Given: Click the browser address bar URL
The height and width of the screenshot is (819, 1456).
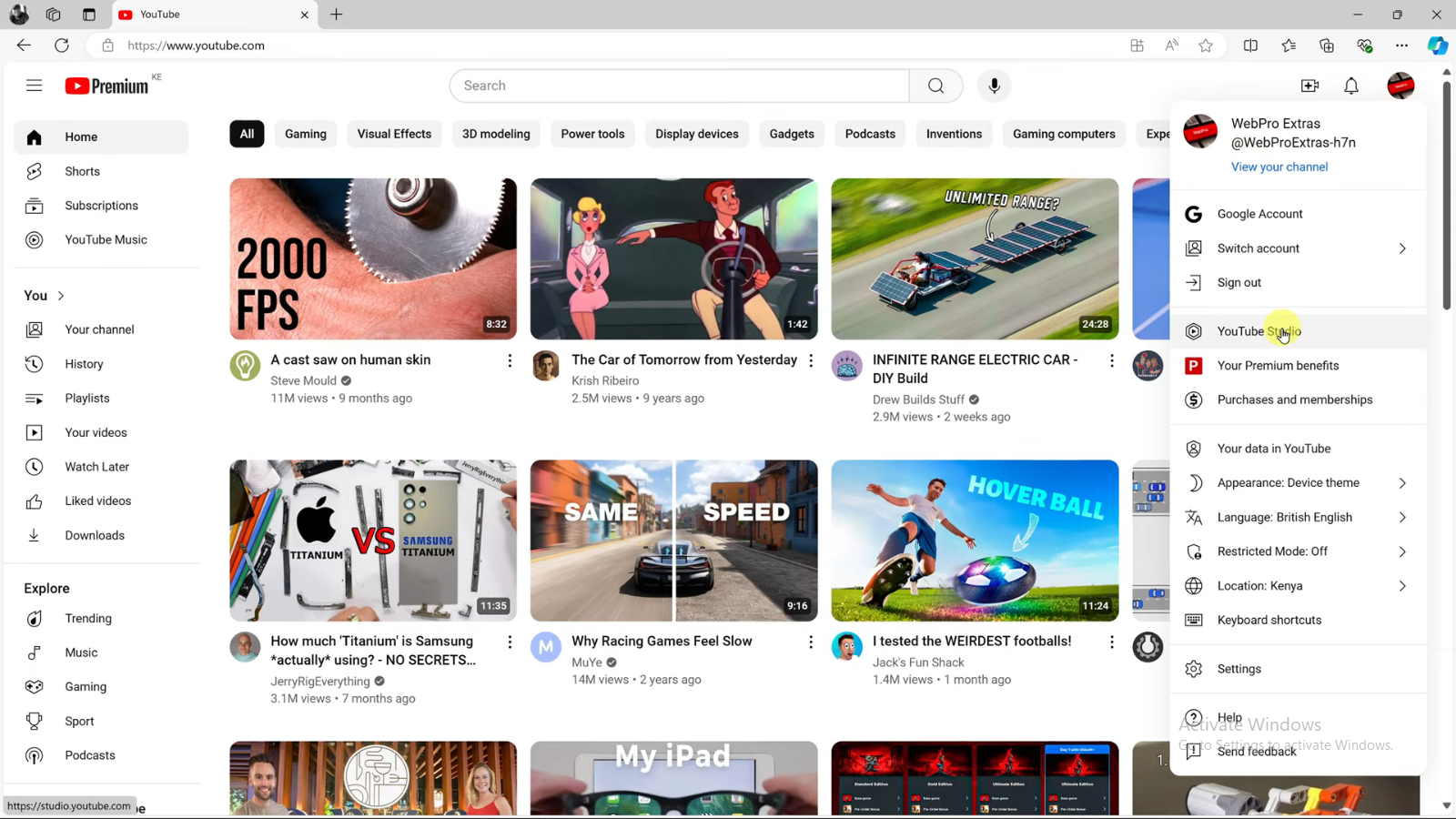Looking at the screenshot, I should [197, 45].
